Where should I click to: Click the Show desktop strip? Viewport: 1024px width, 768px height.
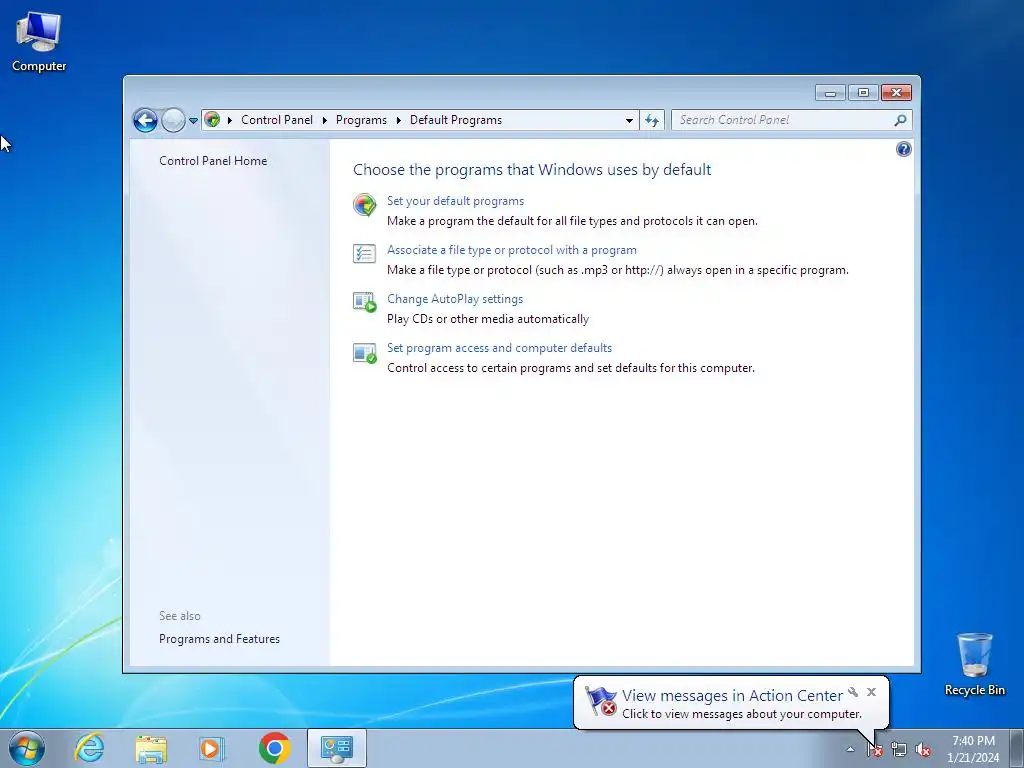coord(1017,748)
